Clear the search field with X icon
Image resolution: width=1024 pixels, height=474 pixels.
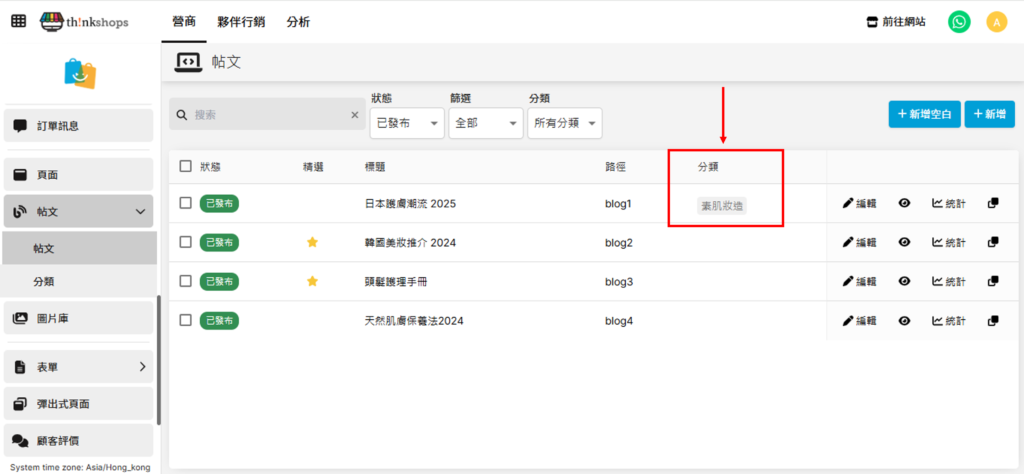point(354,115)
